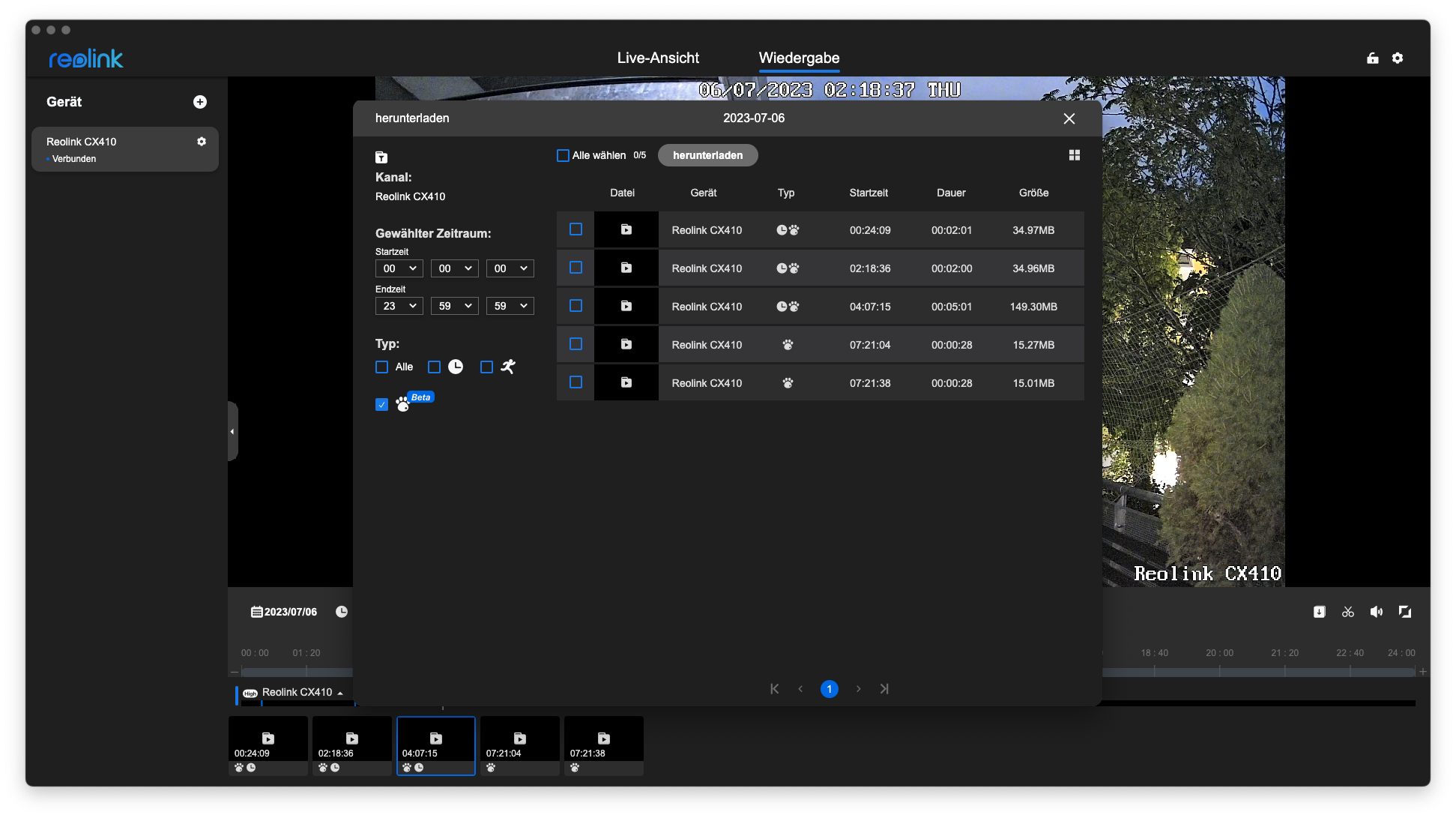Select the Wiedergabe tab
The height and width of the screenshot is (818, 1456).
[x=799, y=58]
